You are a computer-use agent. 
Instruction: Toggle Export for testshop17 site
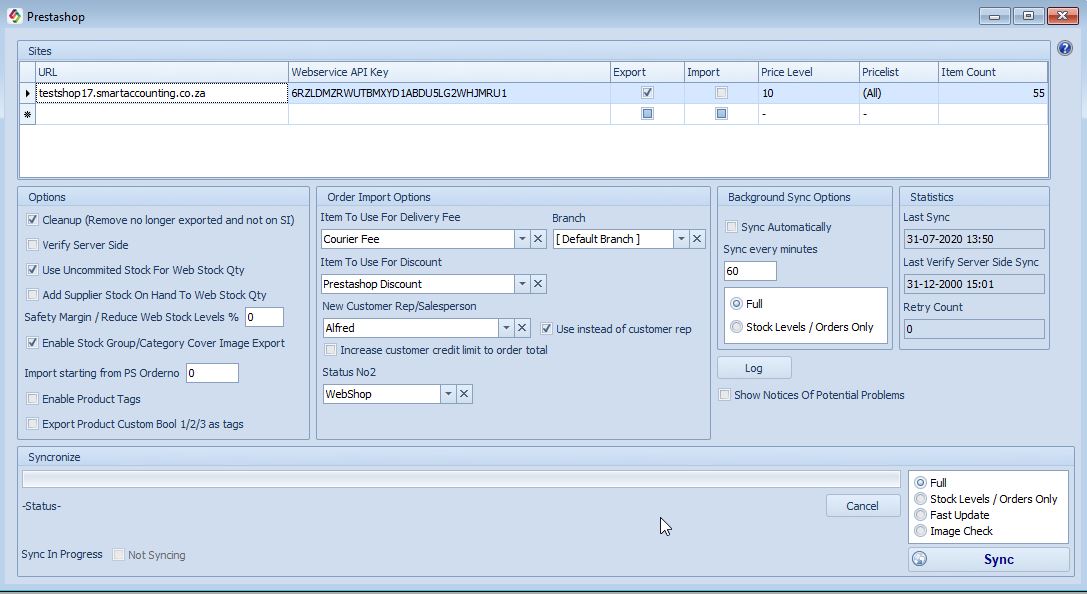[647, 92]
